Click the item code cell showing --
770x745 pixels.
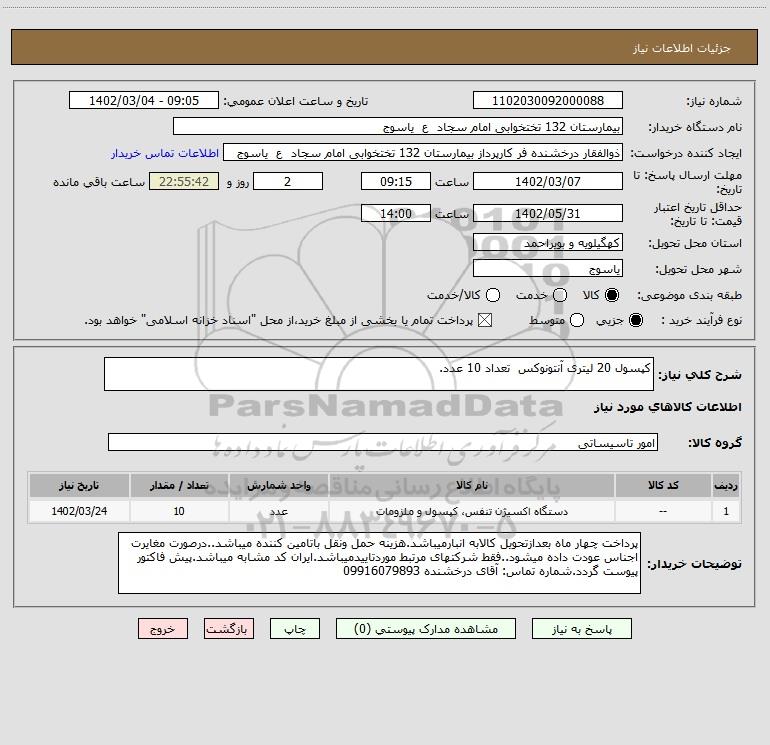point(663,511)
